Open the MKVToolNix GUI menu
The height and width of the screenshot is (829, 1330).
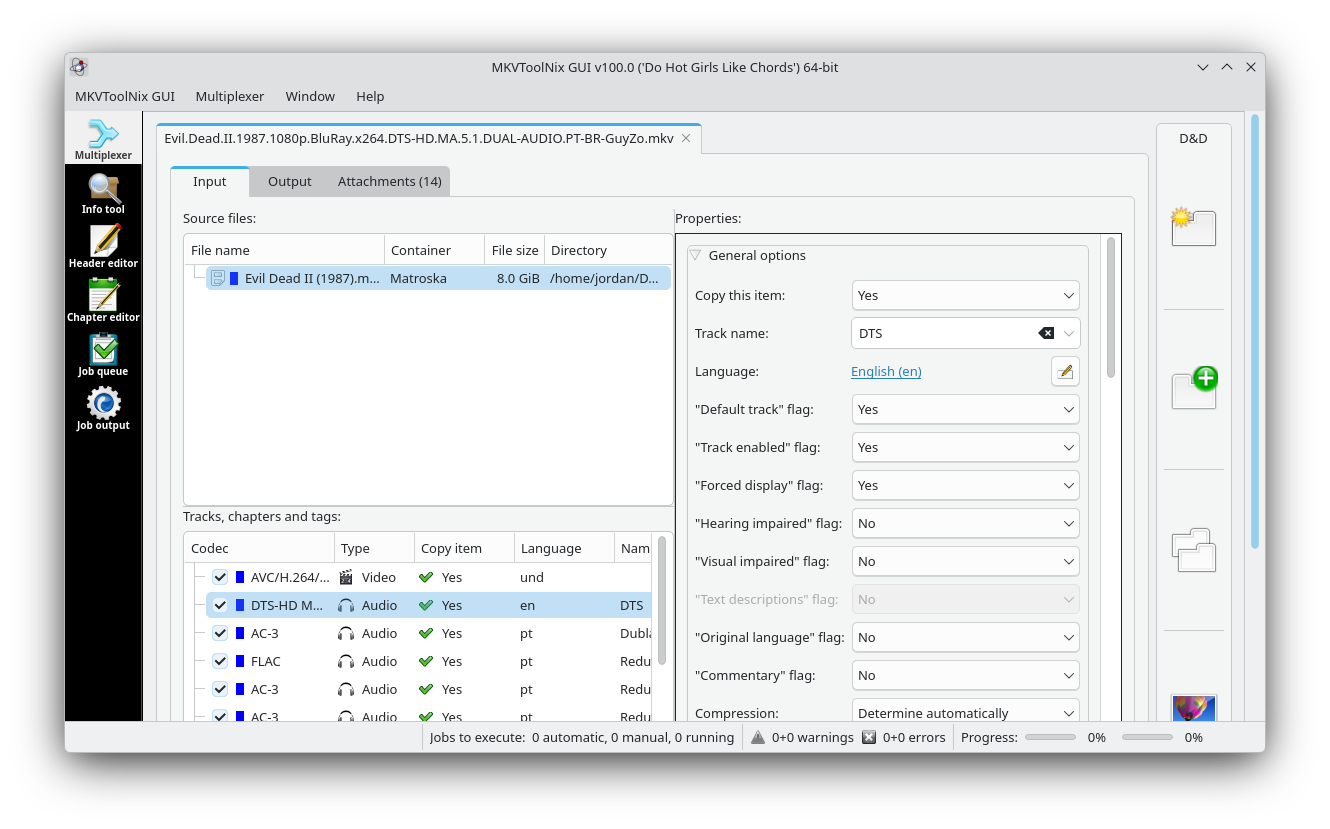pyautogui.click(x=125, y=96)
